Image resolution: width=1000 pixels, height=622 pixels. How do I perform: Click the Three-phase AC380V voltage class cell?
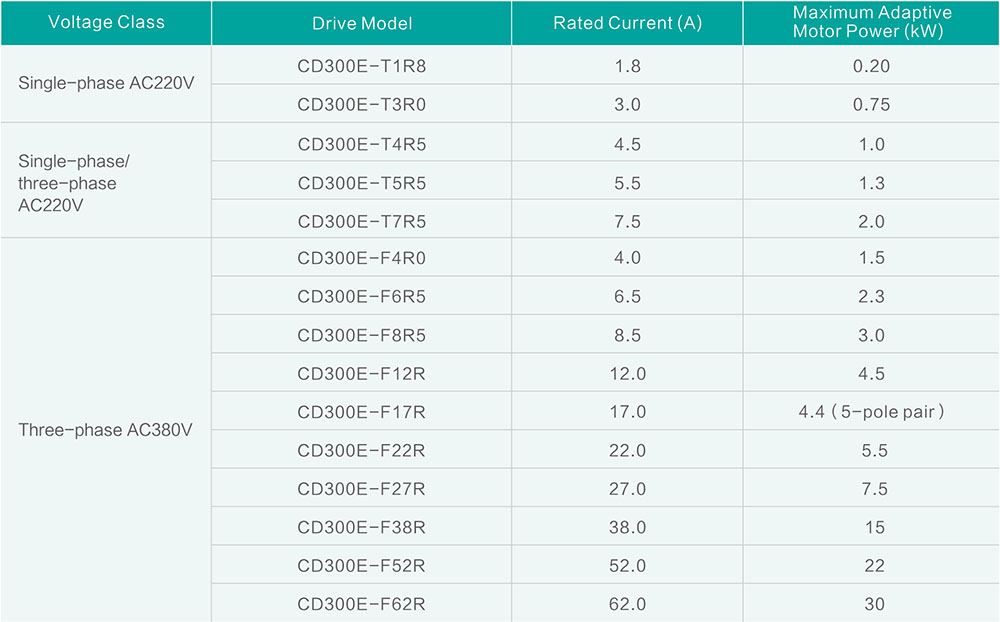coord(106,430)
